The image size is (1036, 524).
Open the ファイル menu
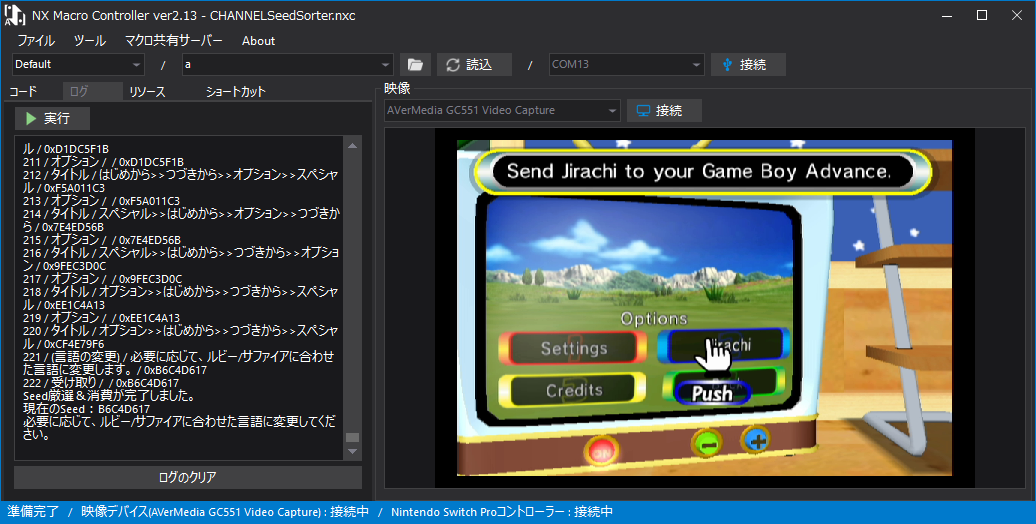tap(36, 40)
